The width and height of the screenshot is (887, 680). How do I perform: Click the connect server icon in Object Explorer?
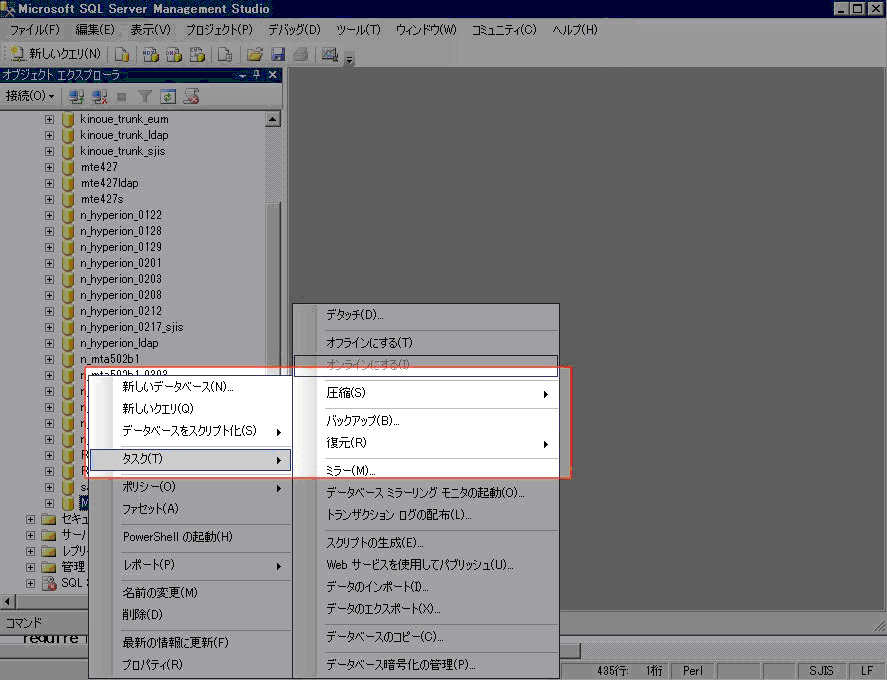point(76,97)
